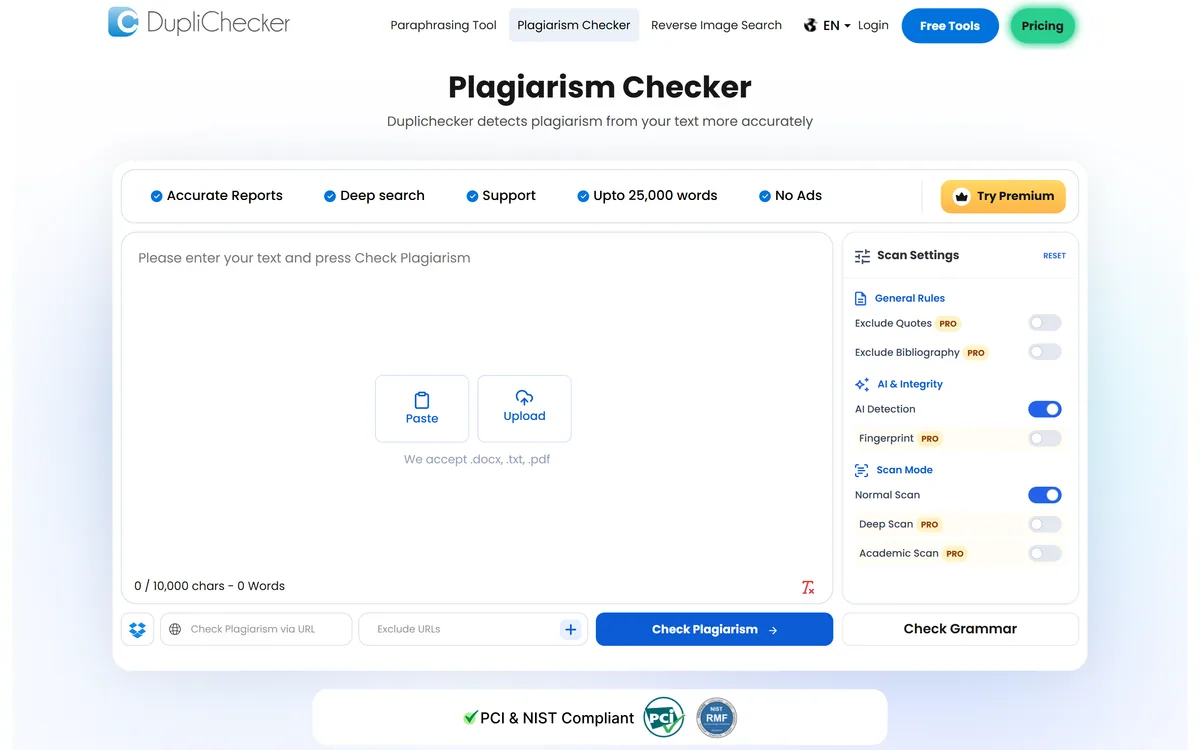
Task: Enable the Fingerprint toggle
Action: coord(1045,438)
